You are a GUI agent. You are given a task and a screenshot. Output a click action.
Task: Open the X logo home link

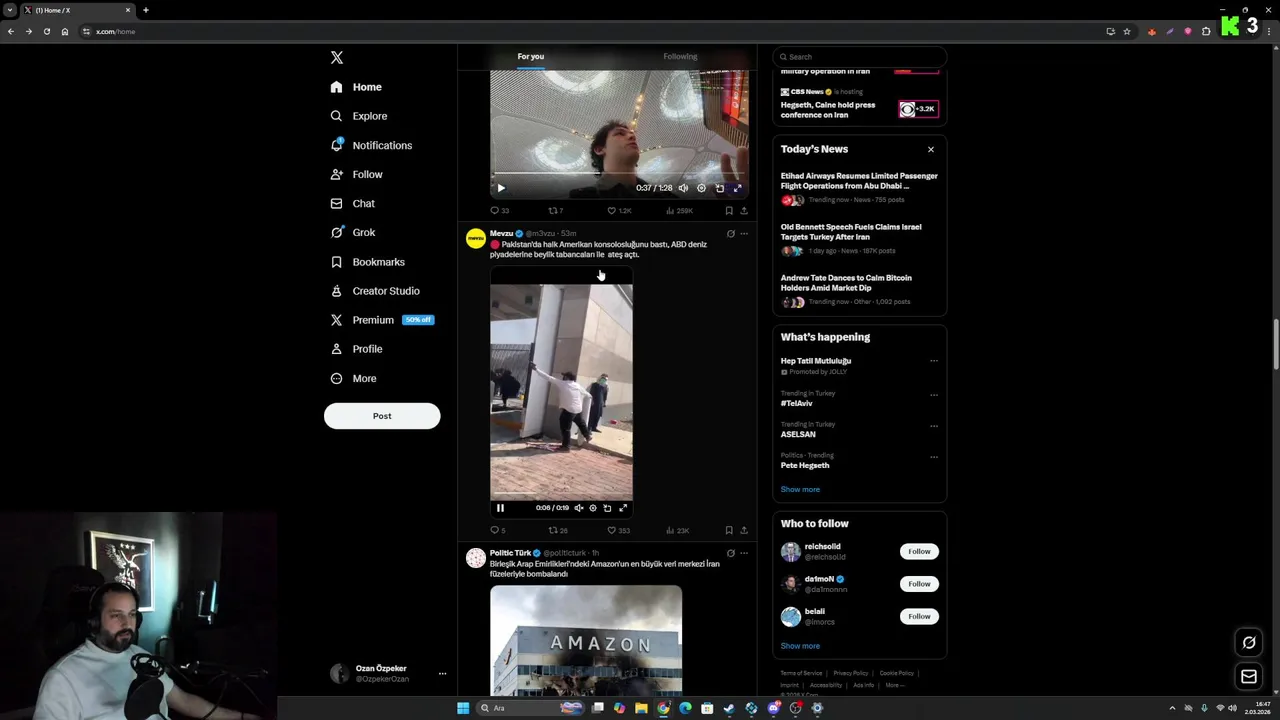click(337, 58)
